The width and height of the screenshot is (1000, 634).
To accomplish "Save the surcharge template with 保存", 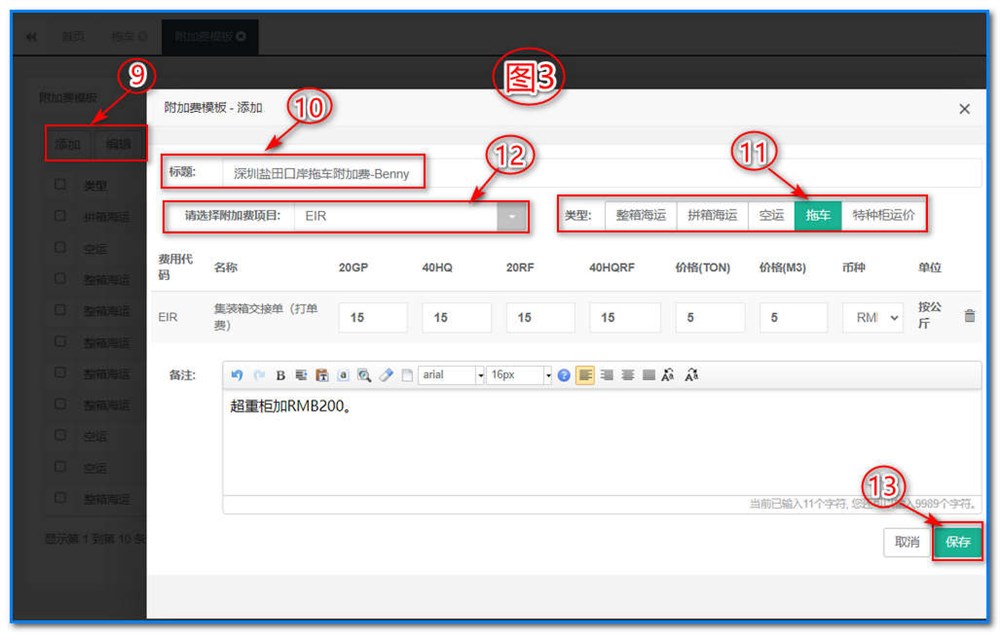I will [957, 543].
